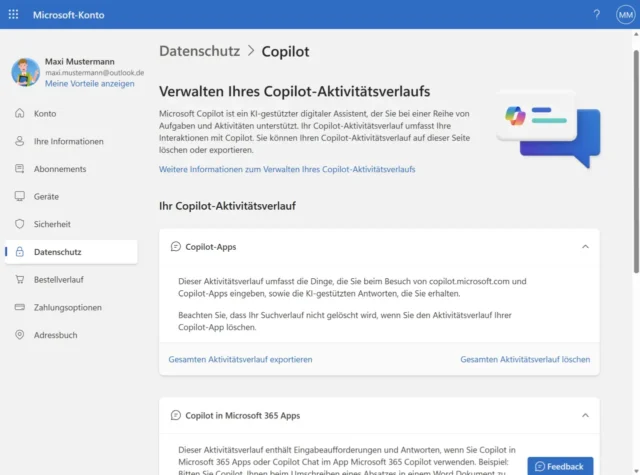This screenshot has height=475, width=640.
Task: Collapse the Copilot in Microsoft 365 Apps chevron
Action: click(585, 415)
